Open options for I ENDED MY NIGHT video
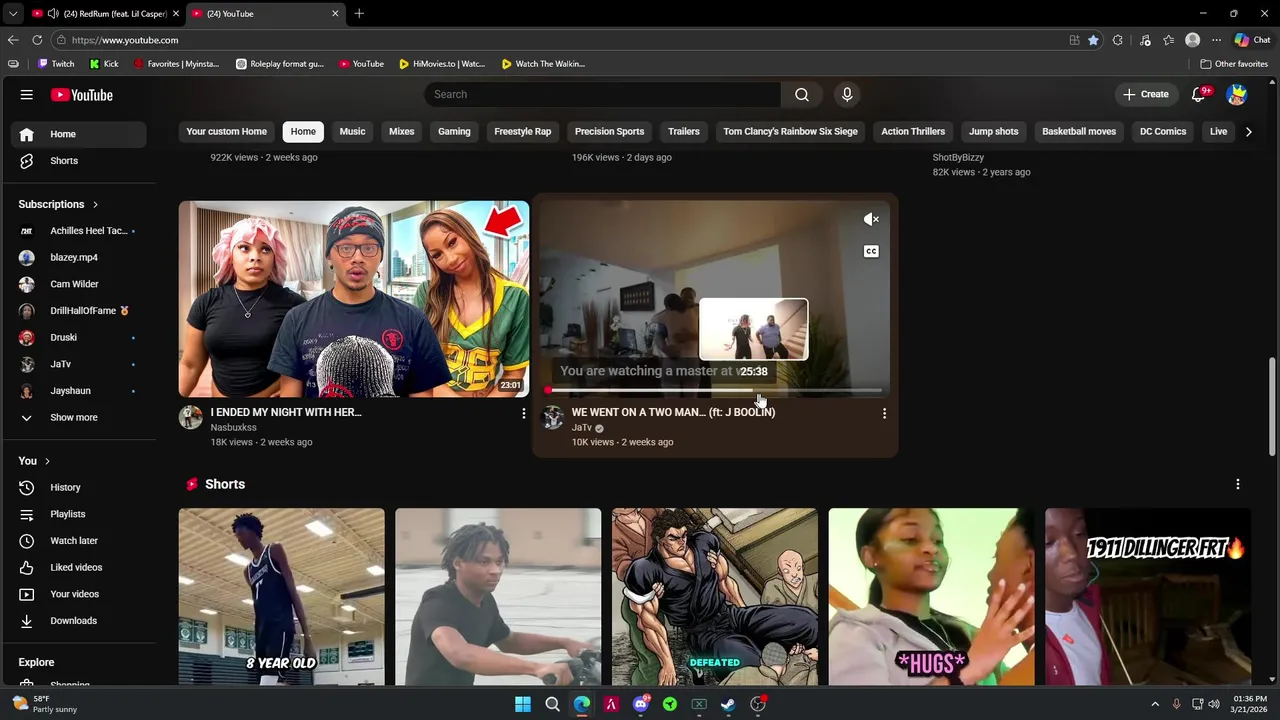This screenshot has height=720, width=1280. [523, 413]
